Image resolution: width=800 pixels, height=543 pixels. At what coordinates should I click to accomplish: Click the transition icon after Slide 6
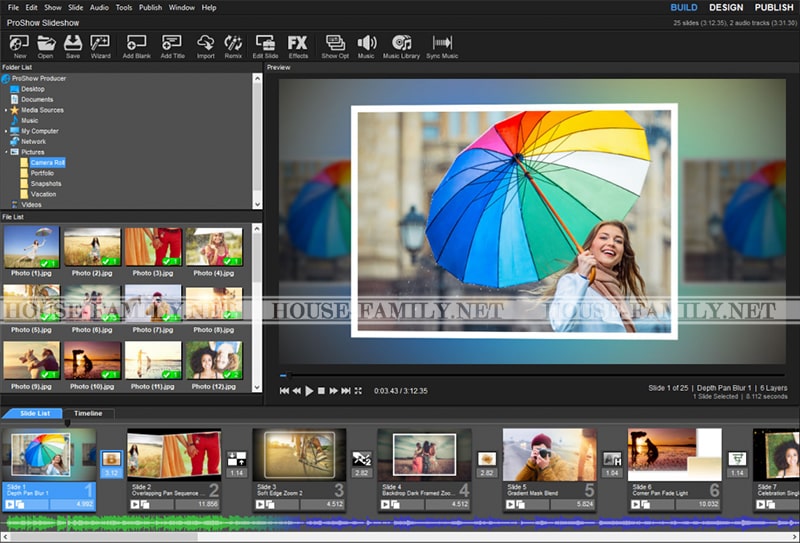(737, 459)
